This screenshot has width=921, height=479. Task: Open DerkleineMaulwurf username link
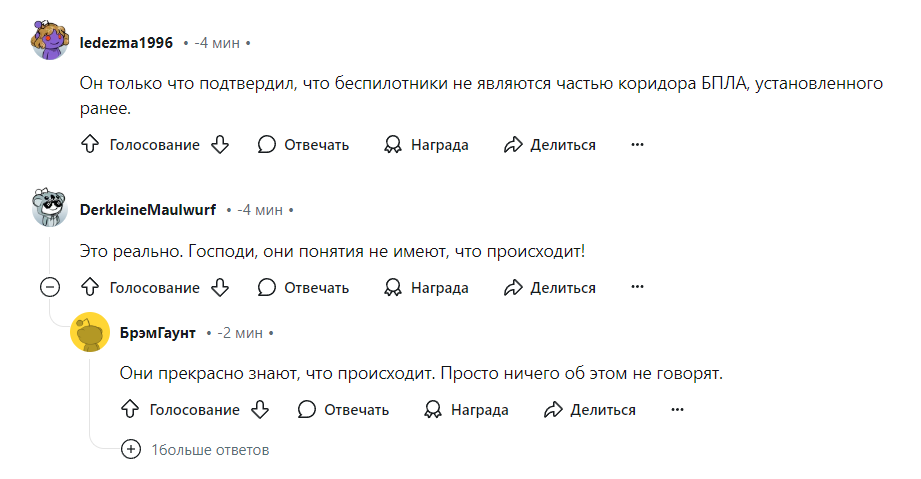pos(148,210)
